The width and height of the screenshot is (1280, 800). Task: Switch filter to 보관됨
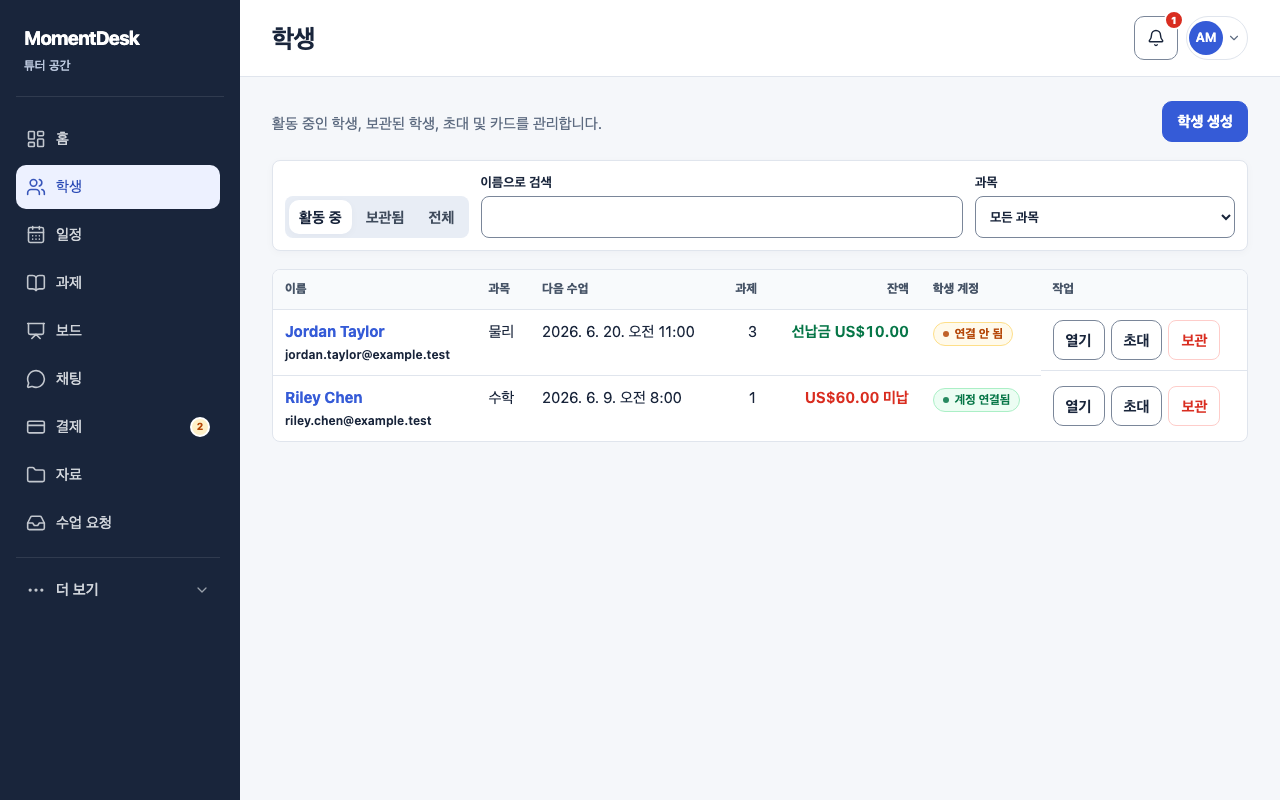tap(385, 217)
